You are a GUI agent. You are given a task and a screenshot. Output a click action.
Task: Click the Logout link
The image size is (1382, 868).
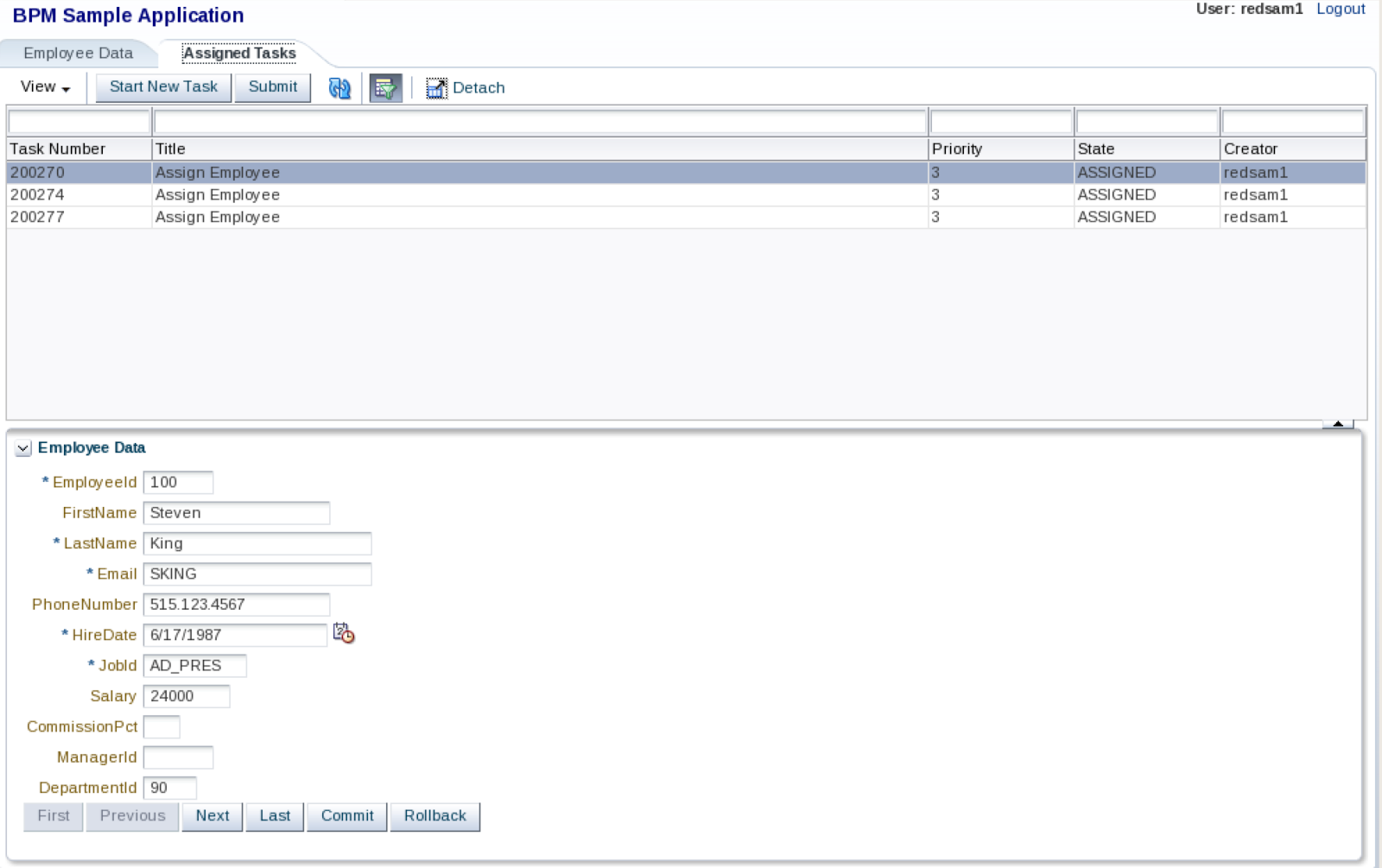(1341, 9)
